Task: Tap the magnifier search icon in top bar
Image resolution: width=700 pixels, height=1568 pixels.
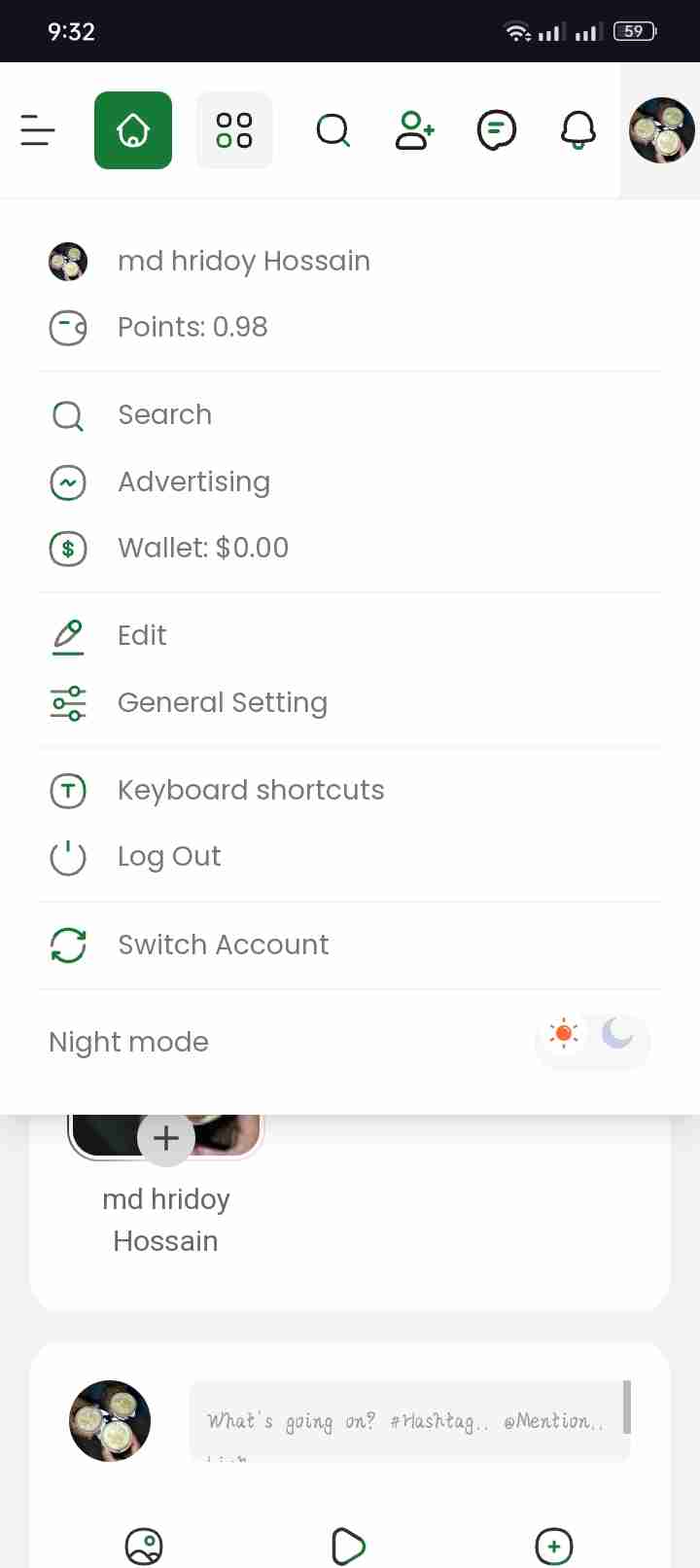Action: [333, 130]
